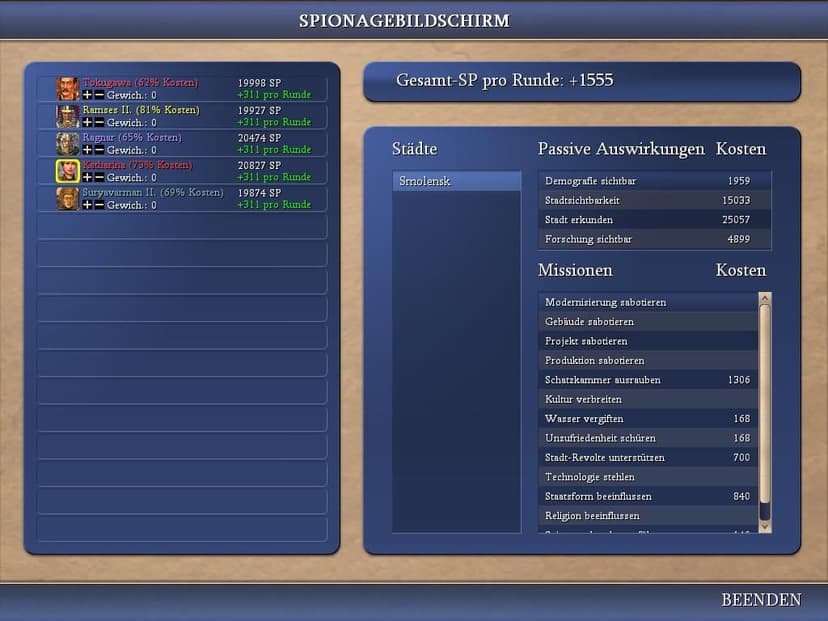Select Katharina leader portrait
The height and width of the screenshot is (621, 828).
[68, 171]
